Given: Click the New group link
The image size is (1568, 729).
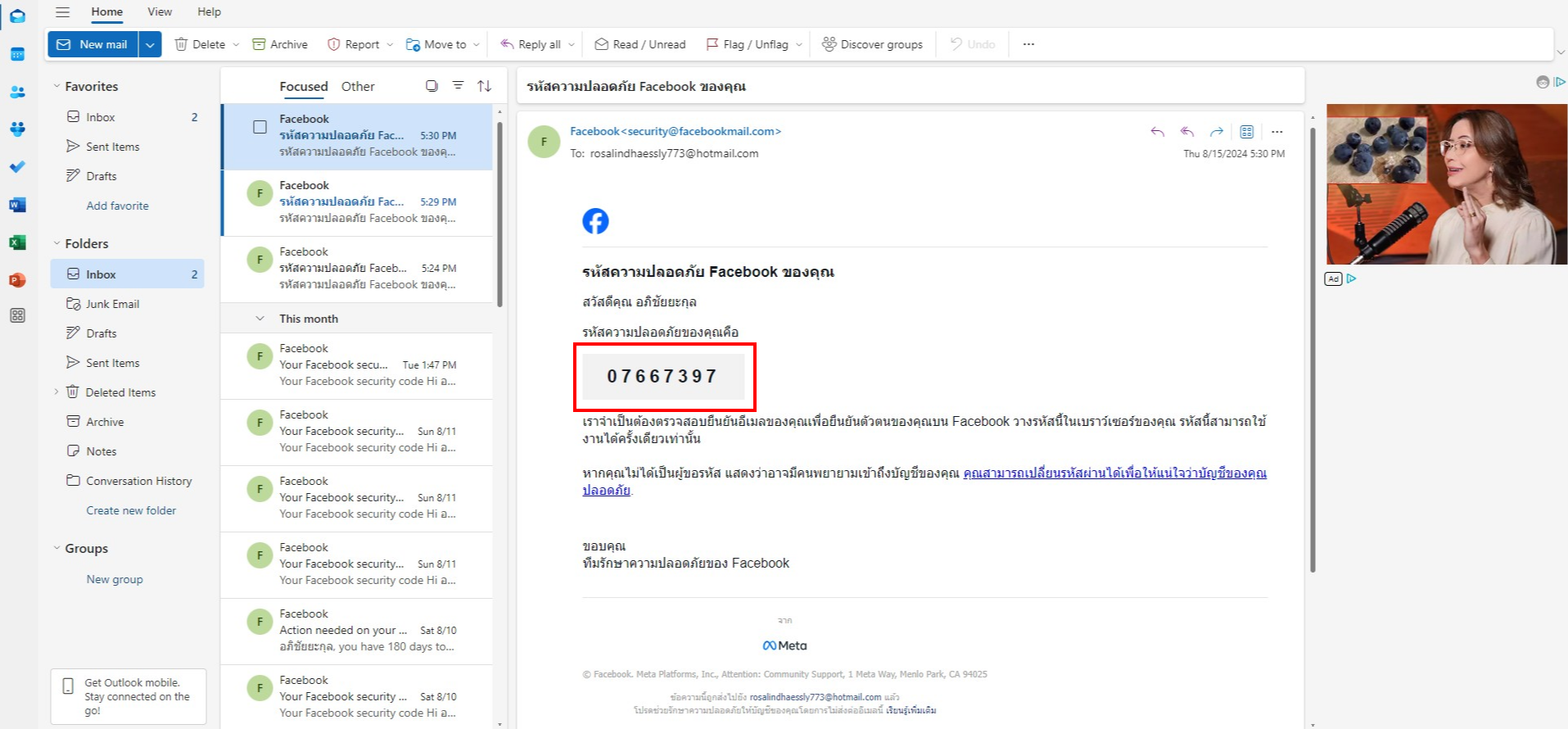Looking at the screenshot, I should click(x=115, y=579).
